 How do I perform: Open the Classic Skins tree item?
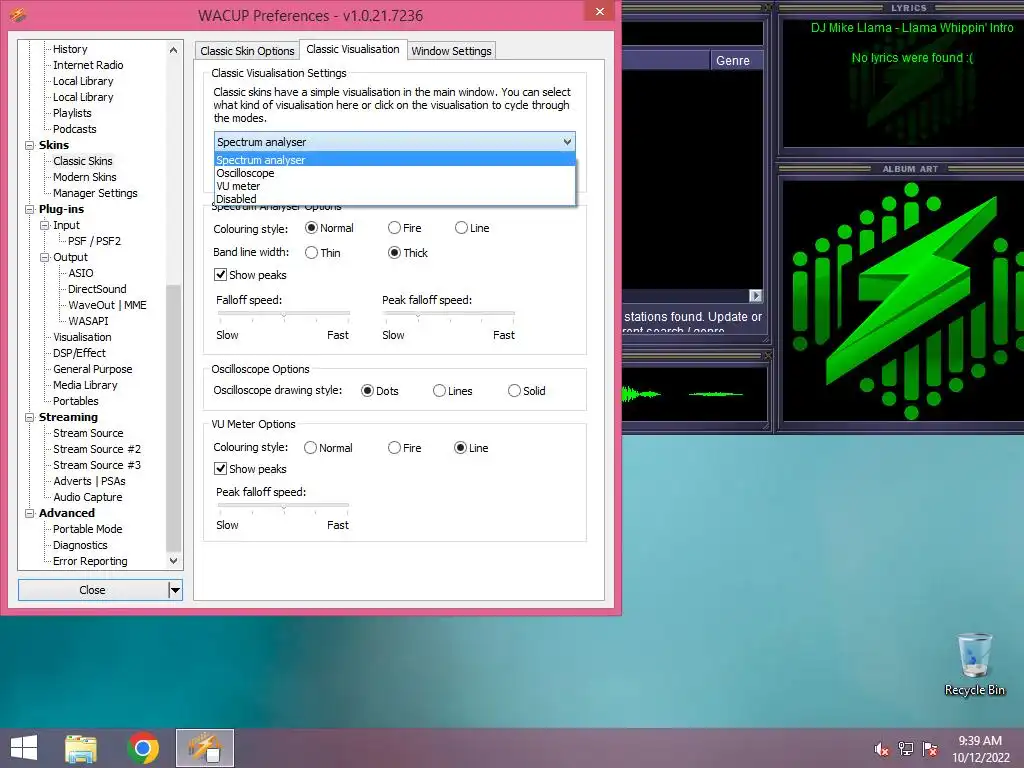(x=83, y=161)
